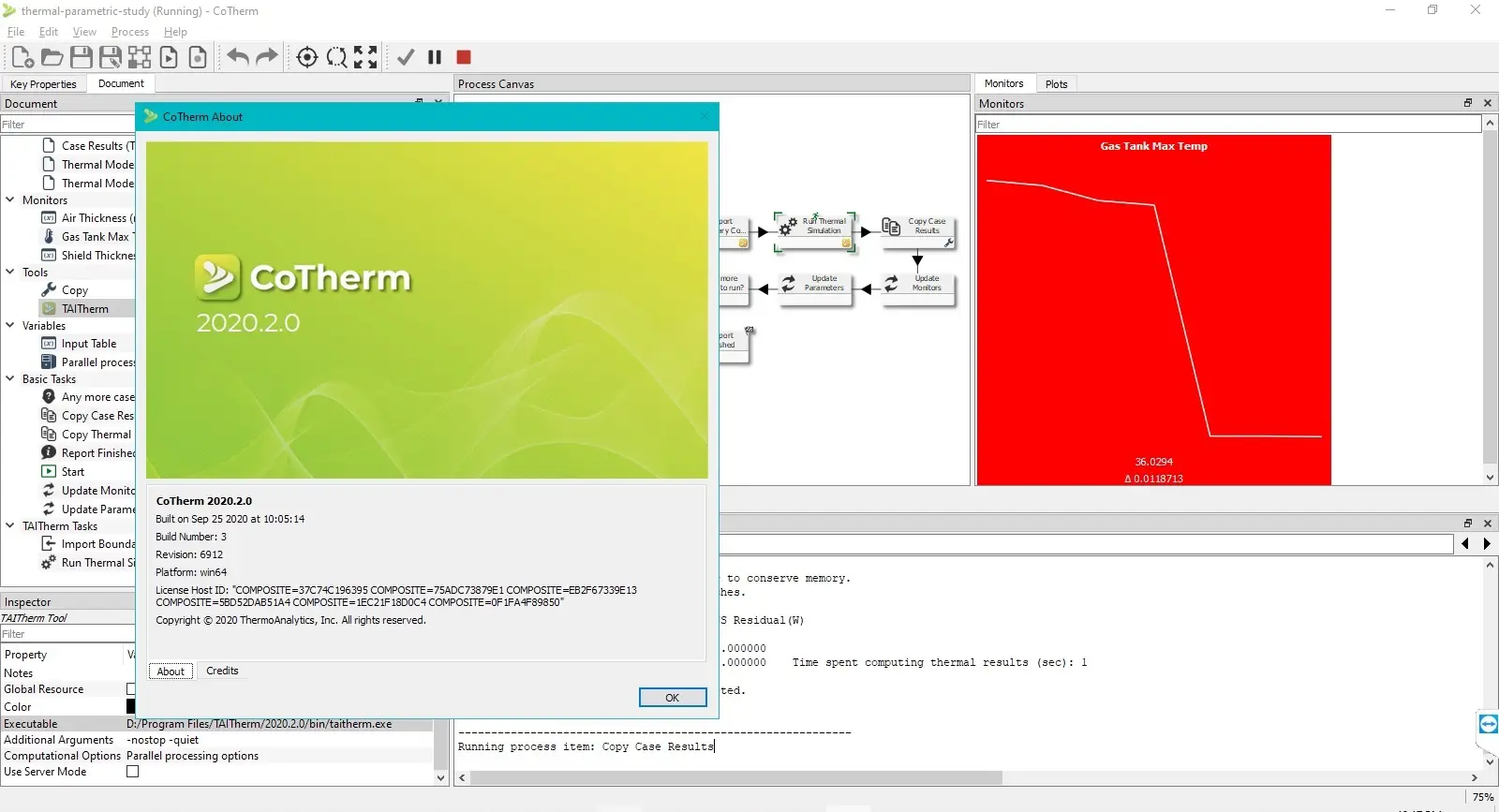Image resolution: width=1499 pixels, height=812 pixels.
Task: Select TAITherm tool in tree
Action: click(x=85, y=308)
